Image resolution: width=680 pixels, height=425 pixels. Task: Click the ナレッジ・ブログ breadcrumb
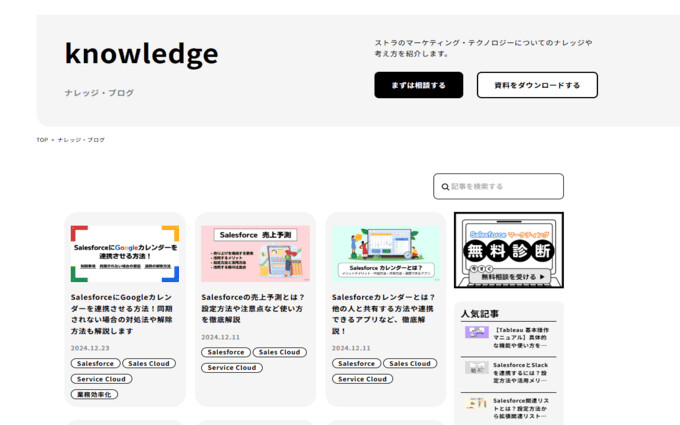[81, 140]
